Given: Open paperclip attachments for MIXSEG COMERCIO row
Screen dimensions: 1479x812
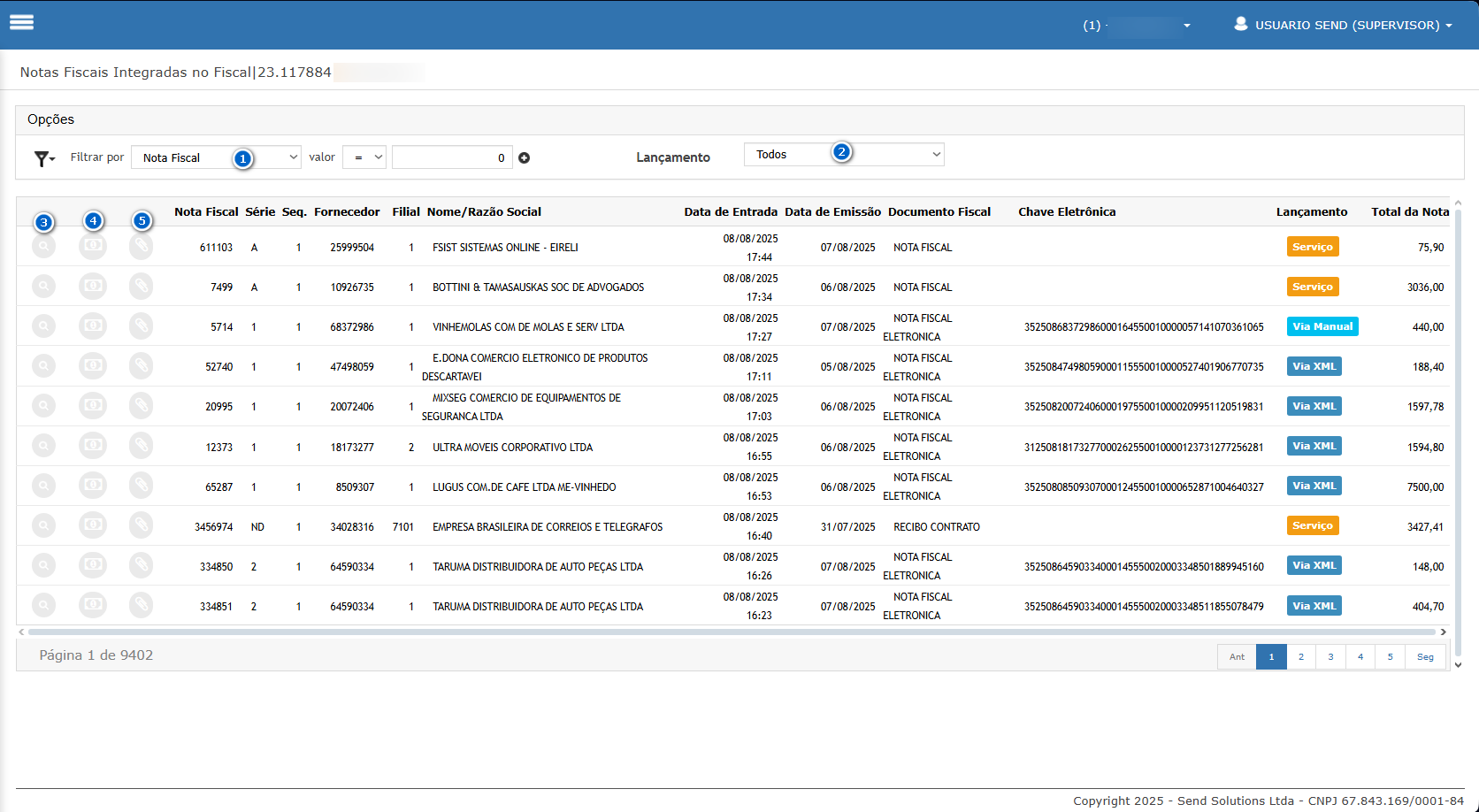Looking at the screenshot, I should coord(141,405).
